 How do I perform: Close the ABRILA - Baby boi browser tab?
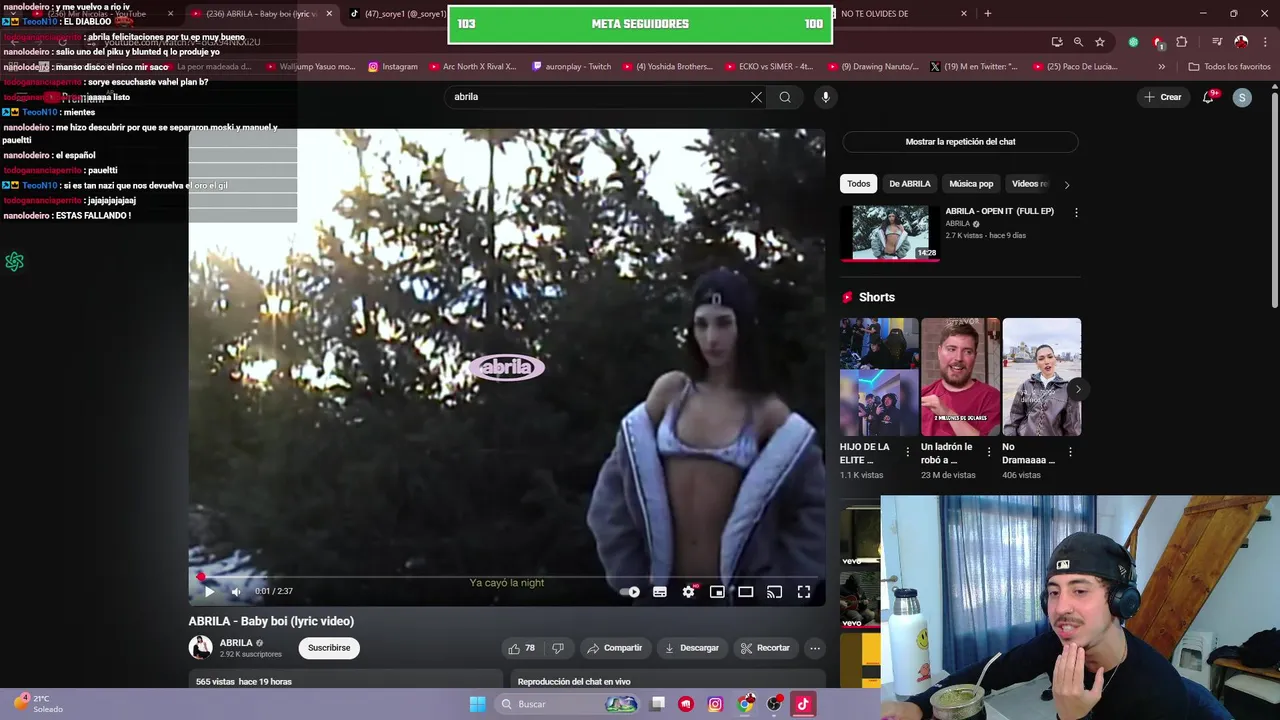point(329,14)
